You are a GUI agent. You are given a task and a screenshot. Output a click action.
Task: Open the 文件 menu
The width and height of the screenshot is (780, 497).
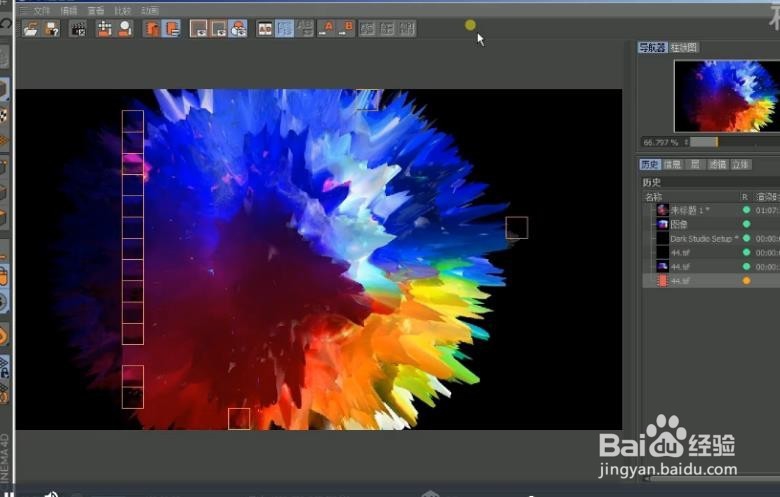click(42, 10)
